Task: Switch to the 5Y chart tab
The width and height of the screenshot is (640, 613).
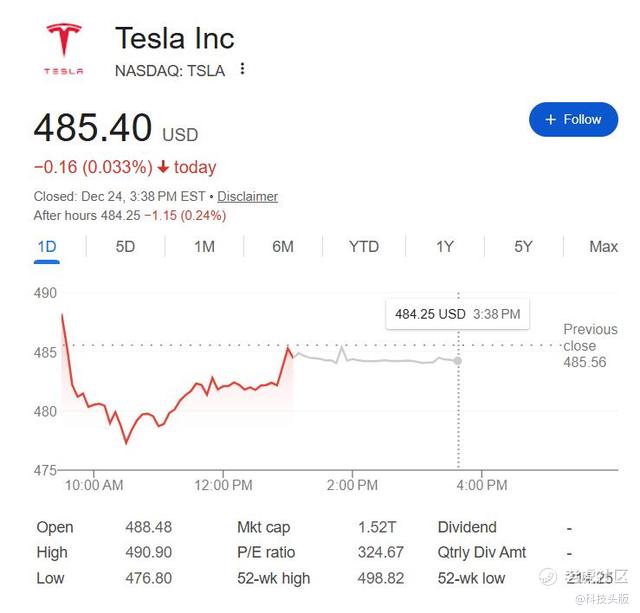Action: (x=523, y=246)
